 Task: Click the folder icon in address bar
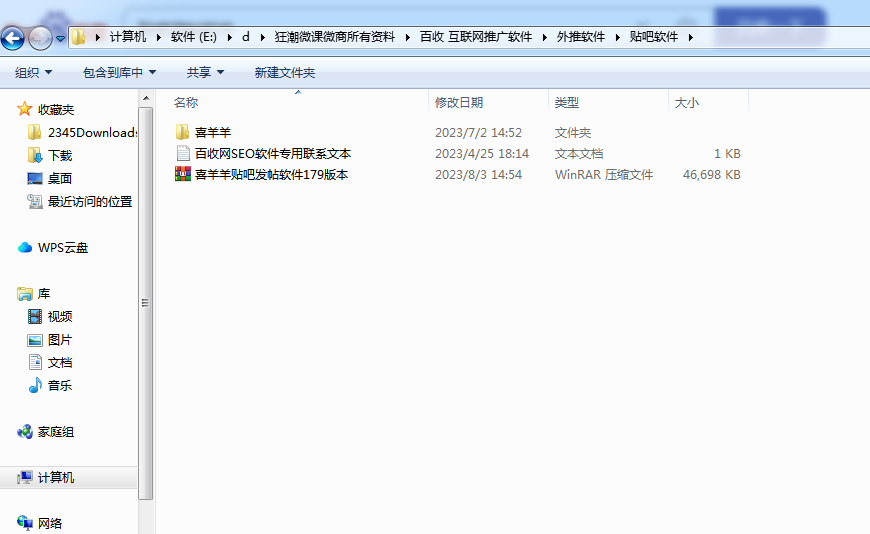click(79, 37)
